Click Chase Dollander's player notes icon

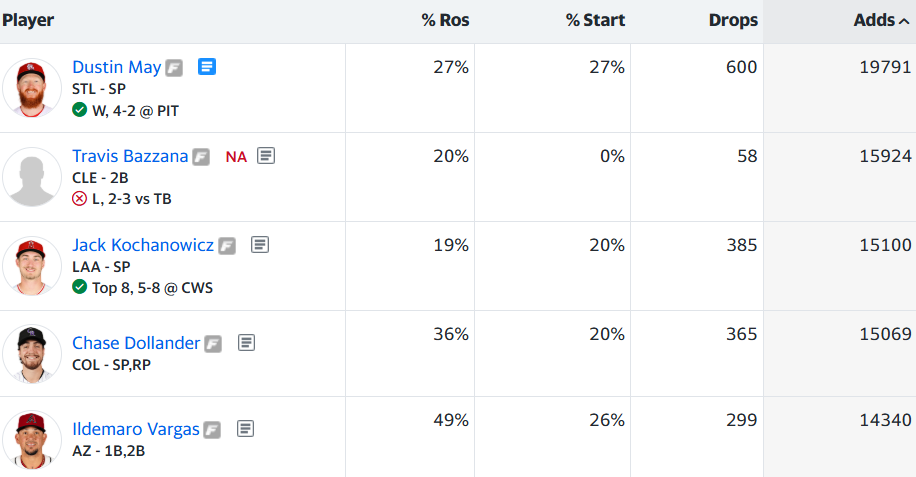point(246,343)
